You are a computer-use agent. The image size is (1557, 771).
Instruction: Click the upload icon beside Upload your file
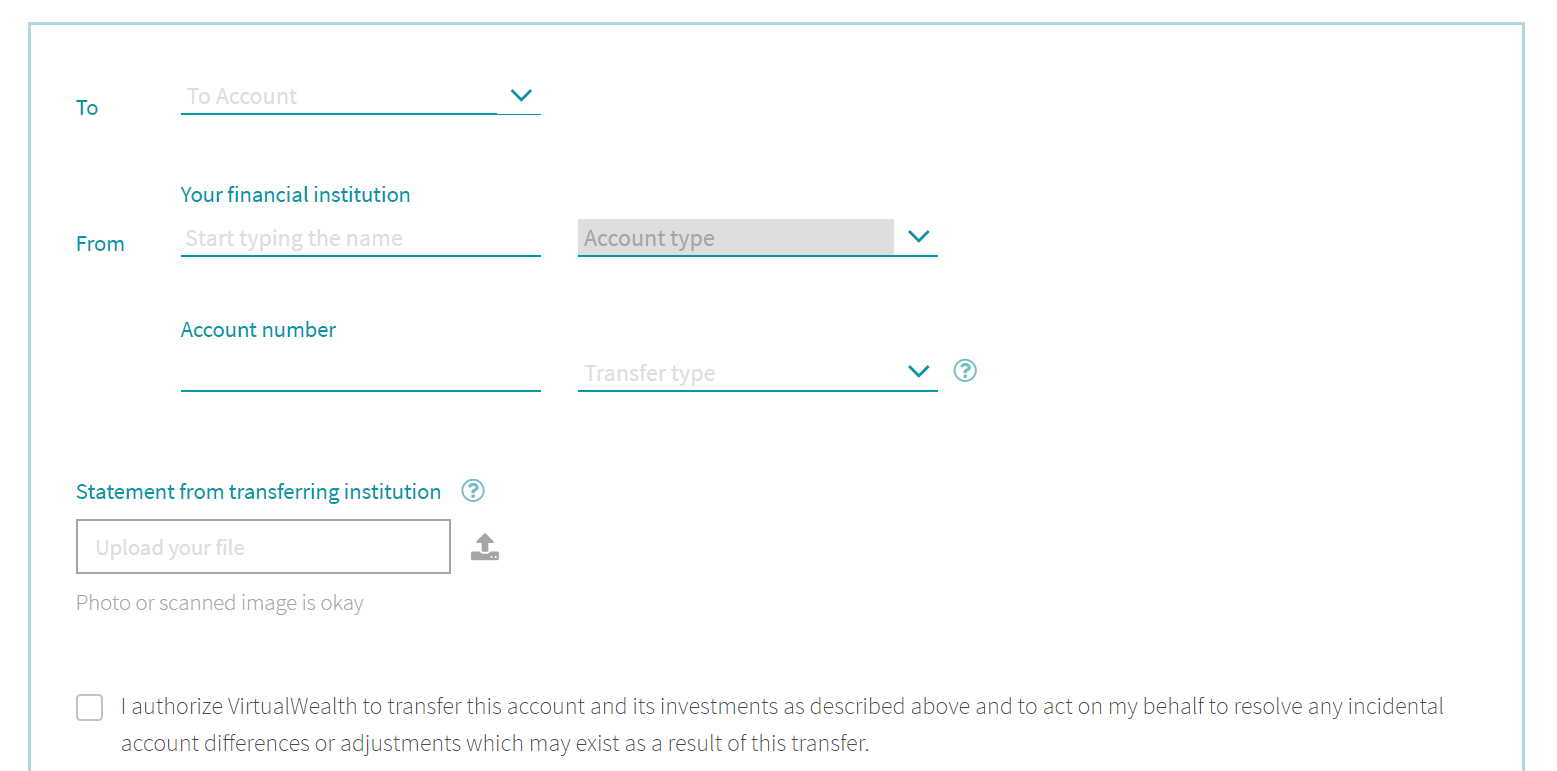coord(485,546)
